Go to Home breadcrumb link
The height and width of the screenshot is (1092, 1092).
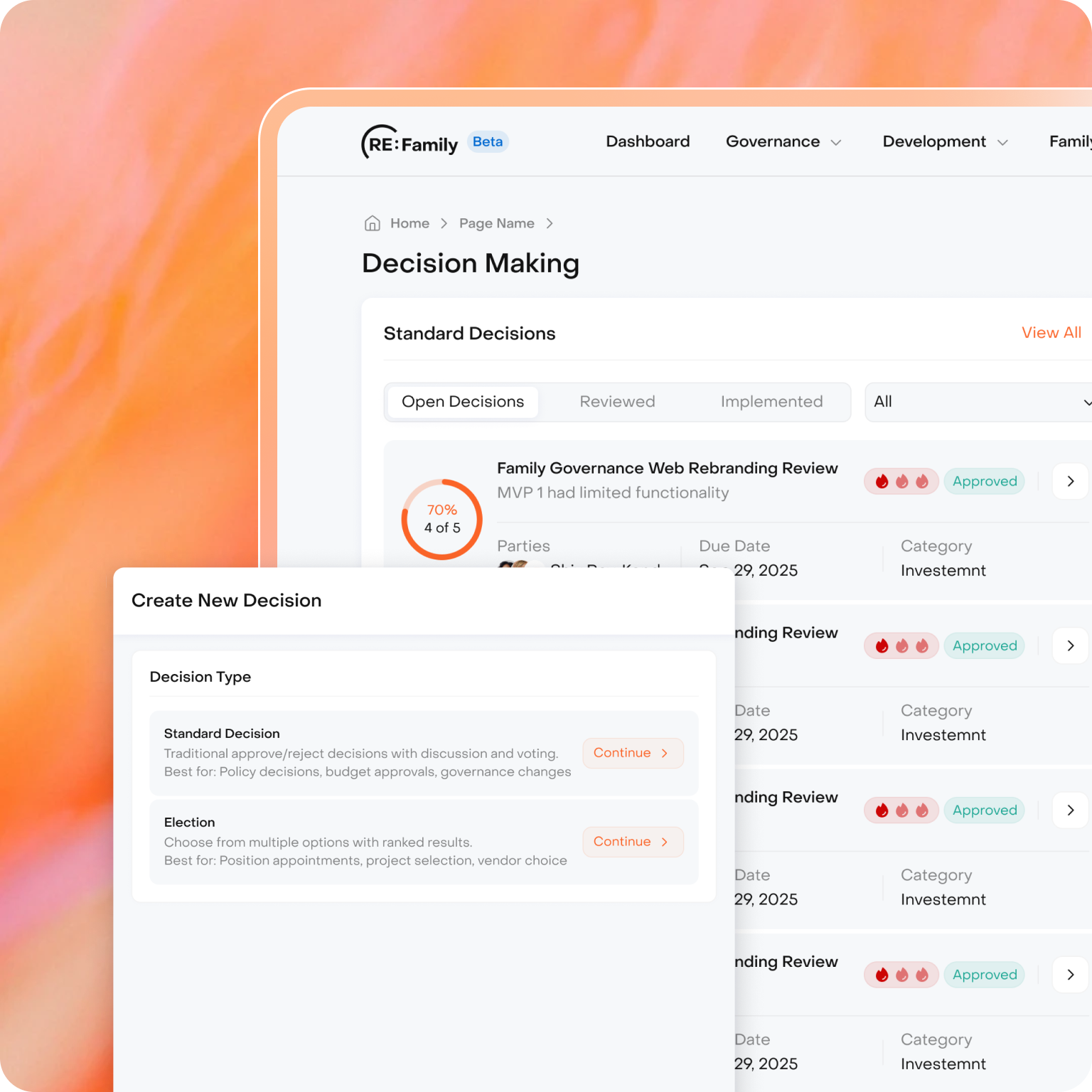(x=409, y=223)
